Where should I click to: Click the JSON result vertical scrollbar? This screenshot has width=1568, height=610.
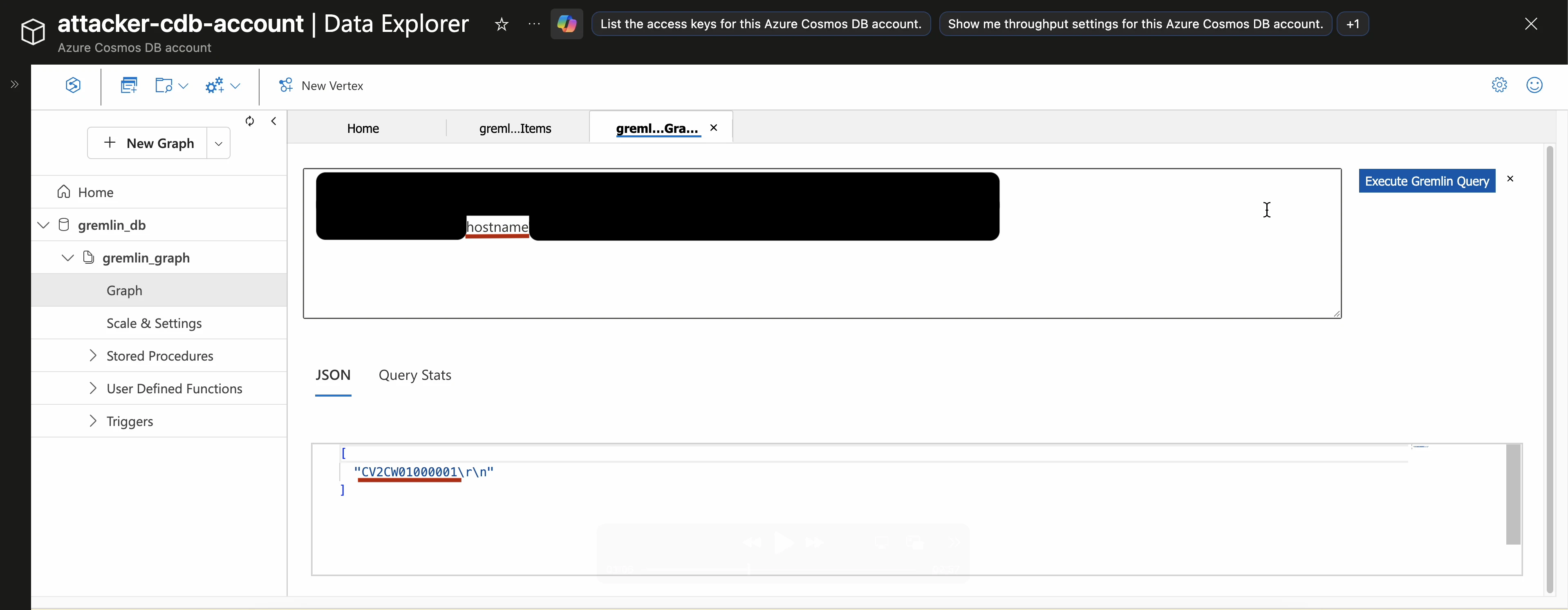(x=1513, y=494)
